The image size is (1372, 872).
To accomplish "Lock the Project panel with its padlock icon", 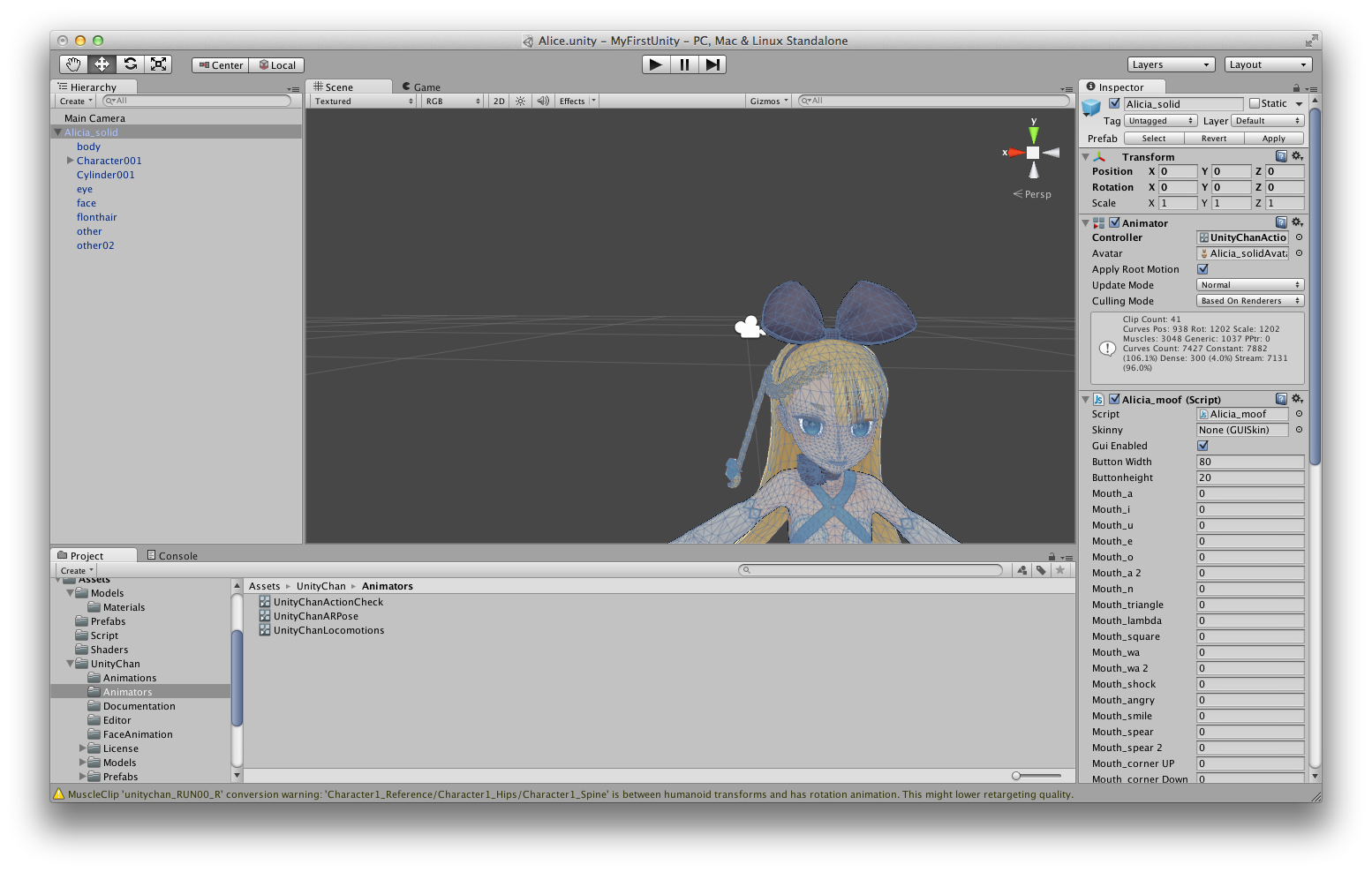I will [x=1052, y=556].
